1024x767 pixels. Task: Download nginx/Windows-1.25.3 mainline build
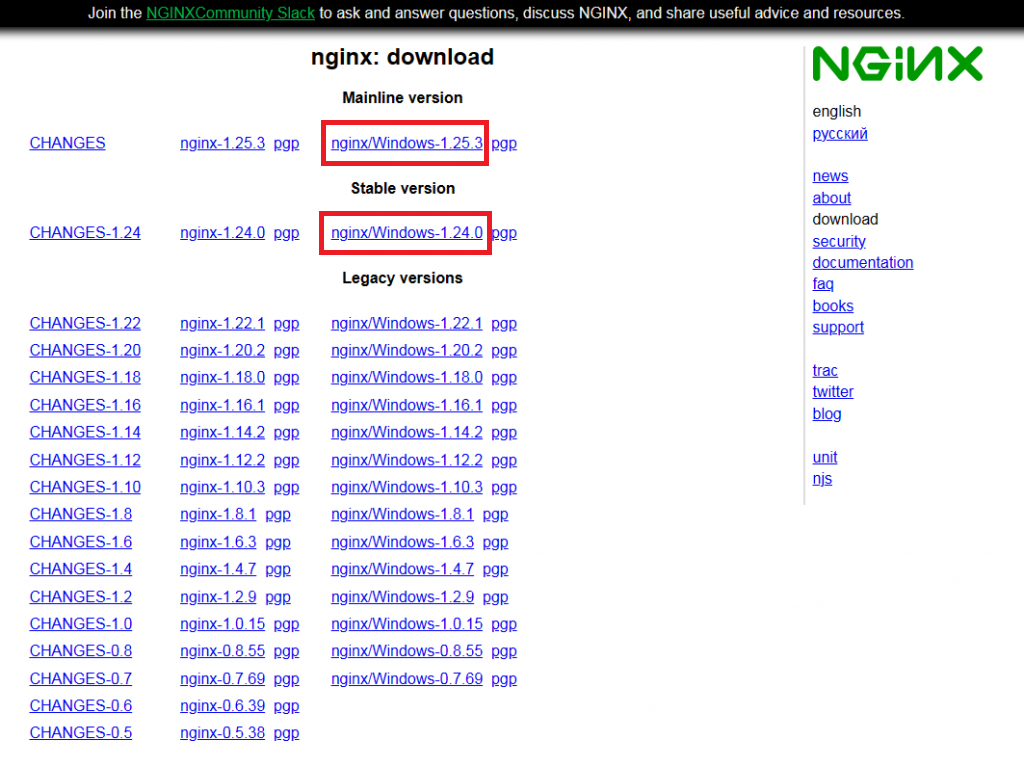tap(407, 143)
